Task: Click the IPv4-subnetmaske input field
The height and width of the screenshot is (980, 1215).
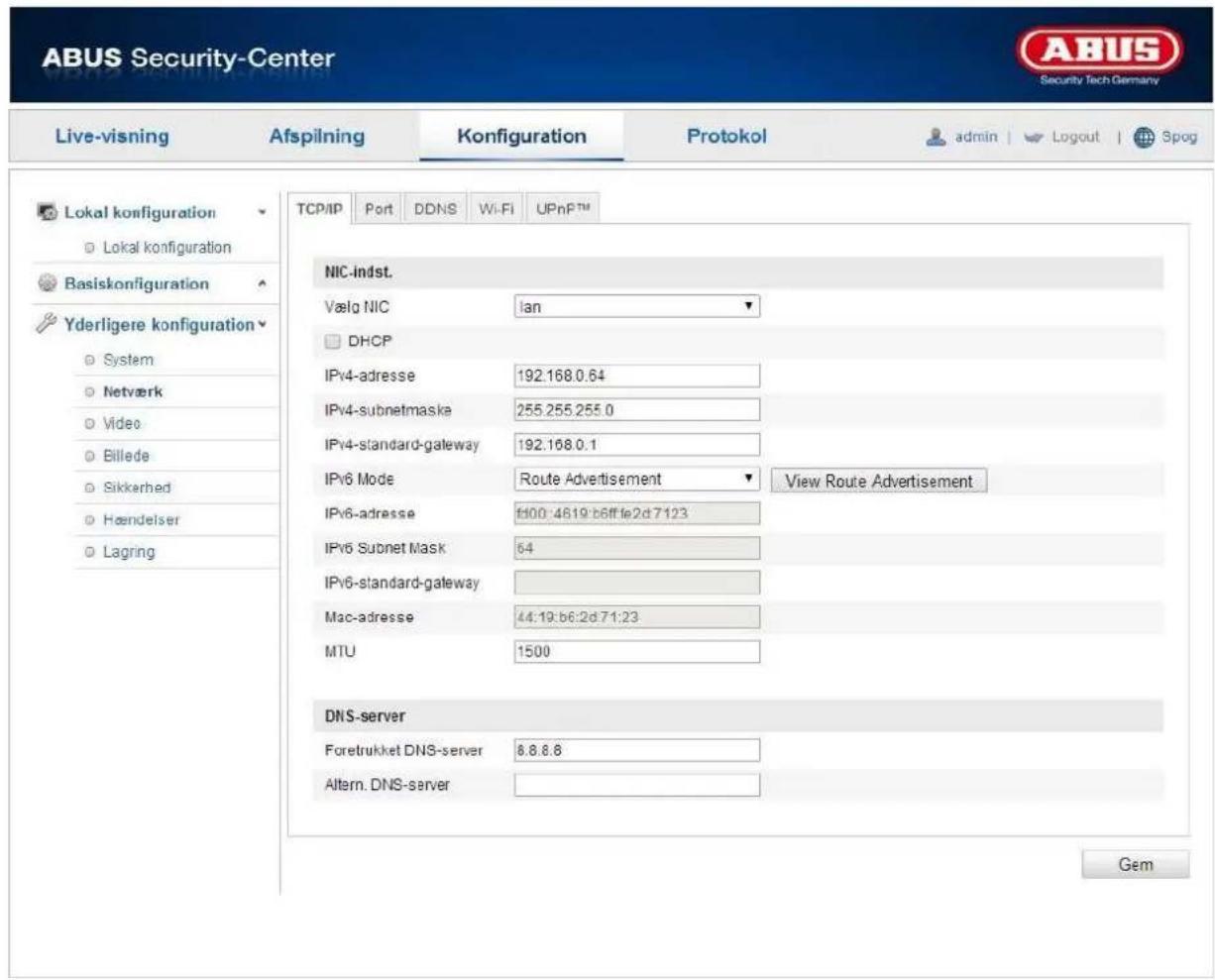Action: (637, 410)
